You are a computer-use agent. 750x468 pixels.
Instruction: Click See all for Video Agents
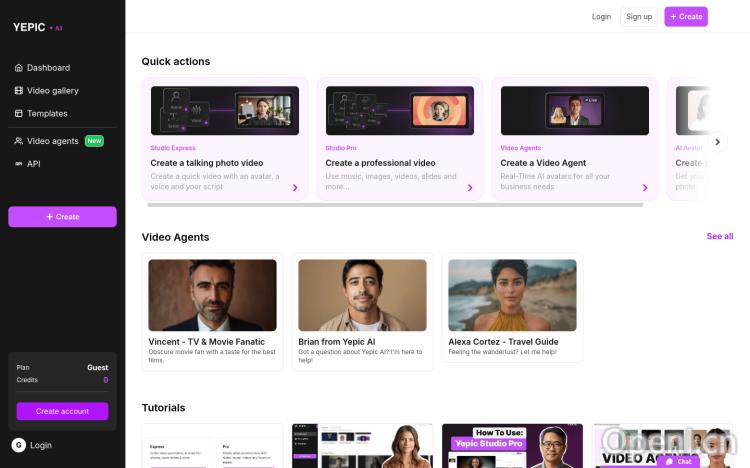719,237
